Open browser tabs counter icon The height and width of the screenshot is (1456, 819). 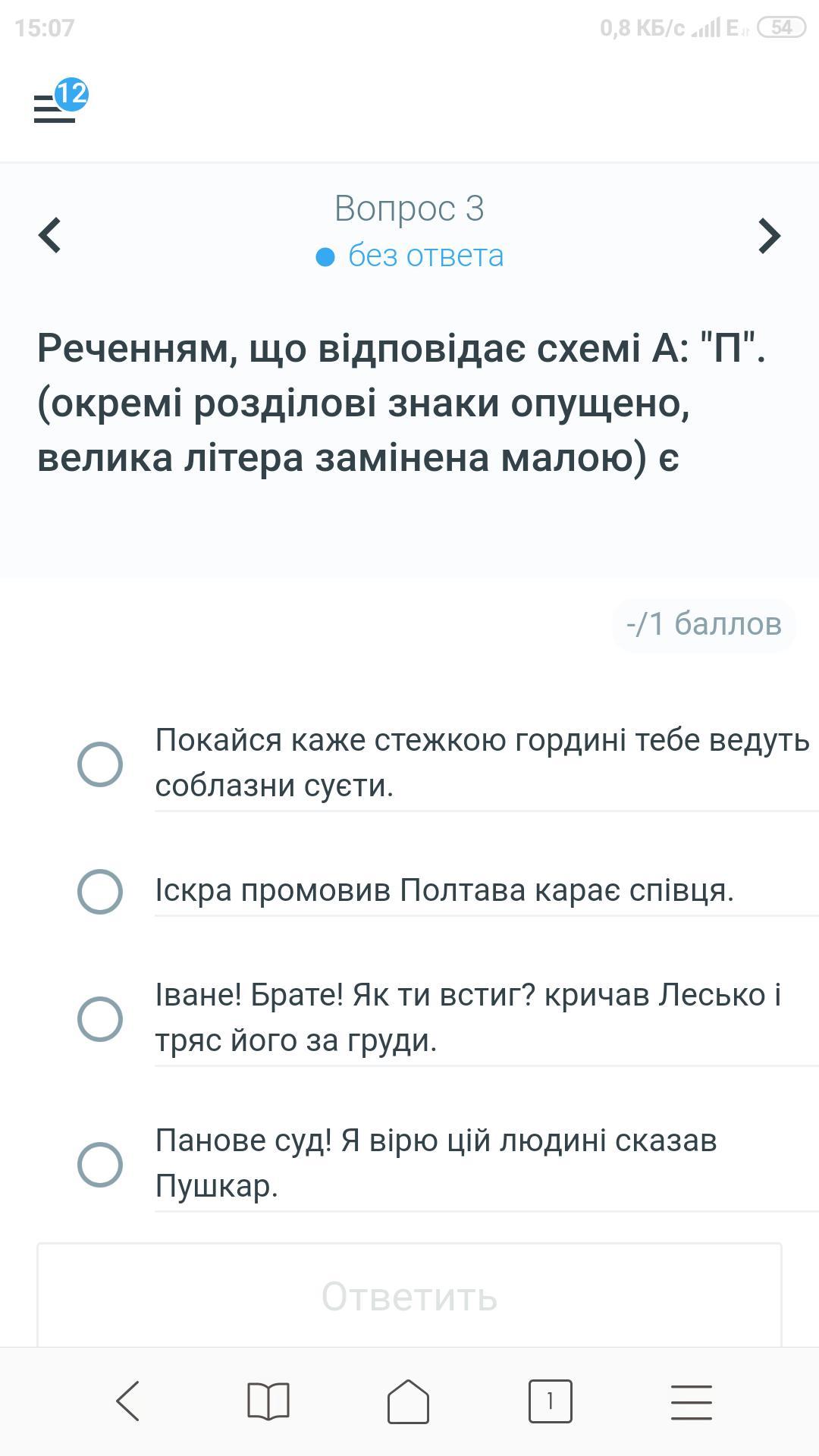click(550, 1401)
